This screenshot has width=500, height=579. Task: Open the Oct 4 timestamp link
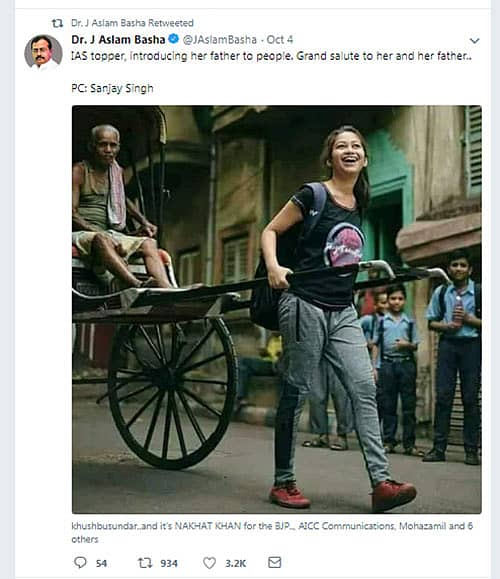pyautogui.click(x=280, y=40)
